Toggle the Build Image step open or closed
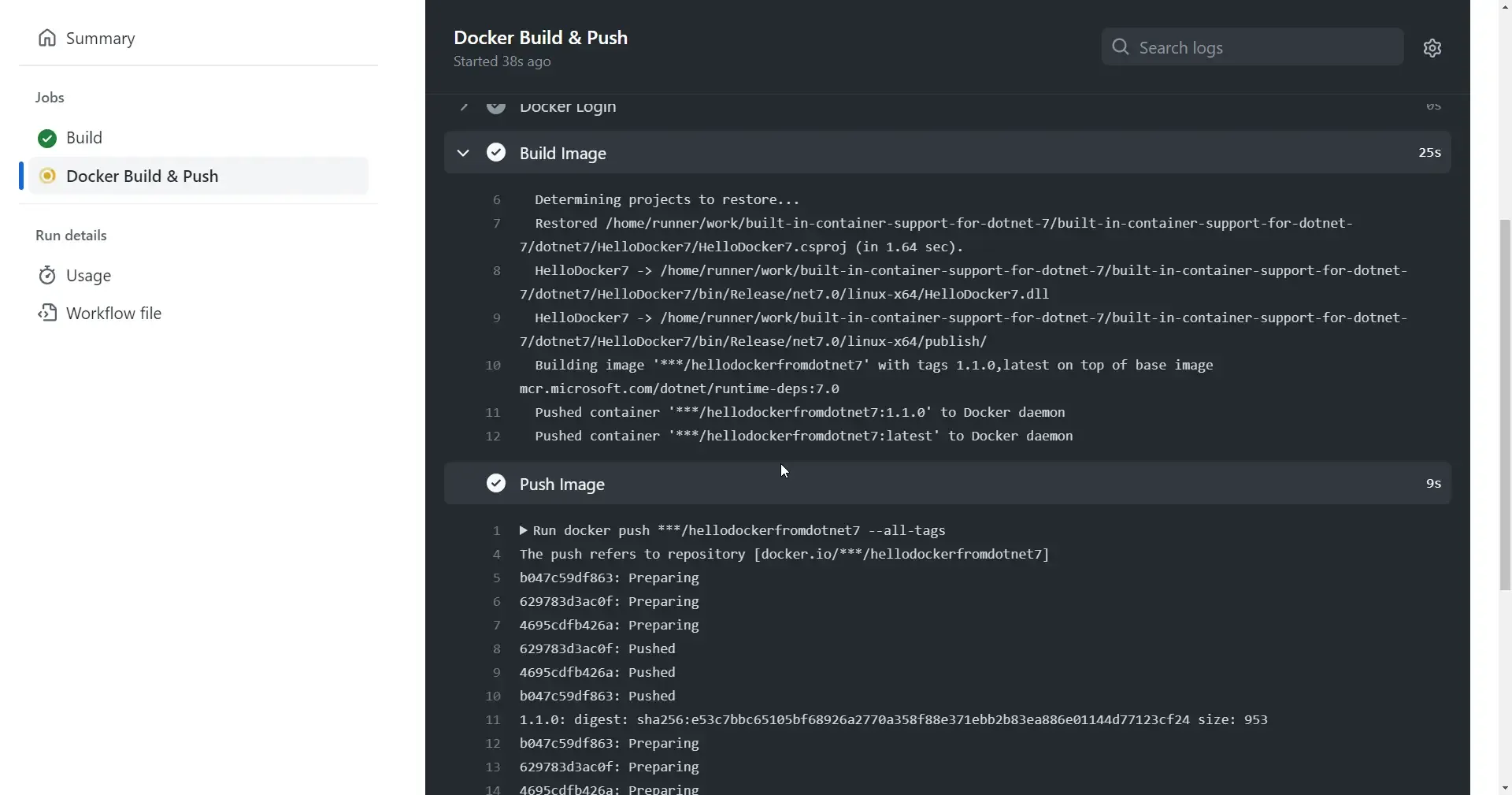The image size is (1512, 795). (463, 153)
